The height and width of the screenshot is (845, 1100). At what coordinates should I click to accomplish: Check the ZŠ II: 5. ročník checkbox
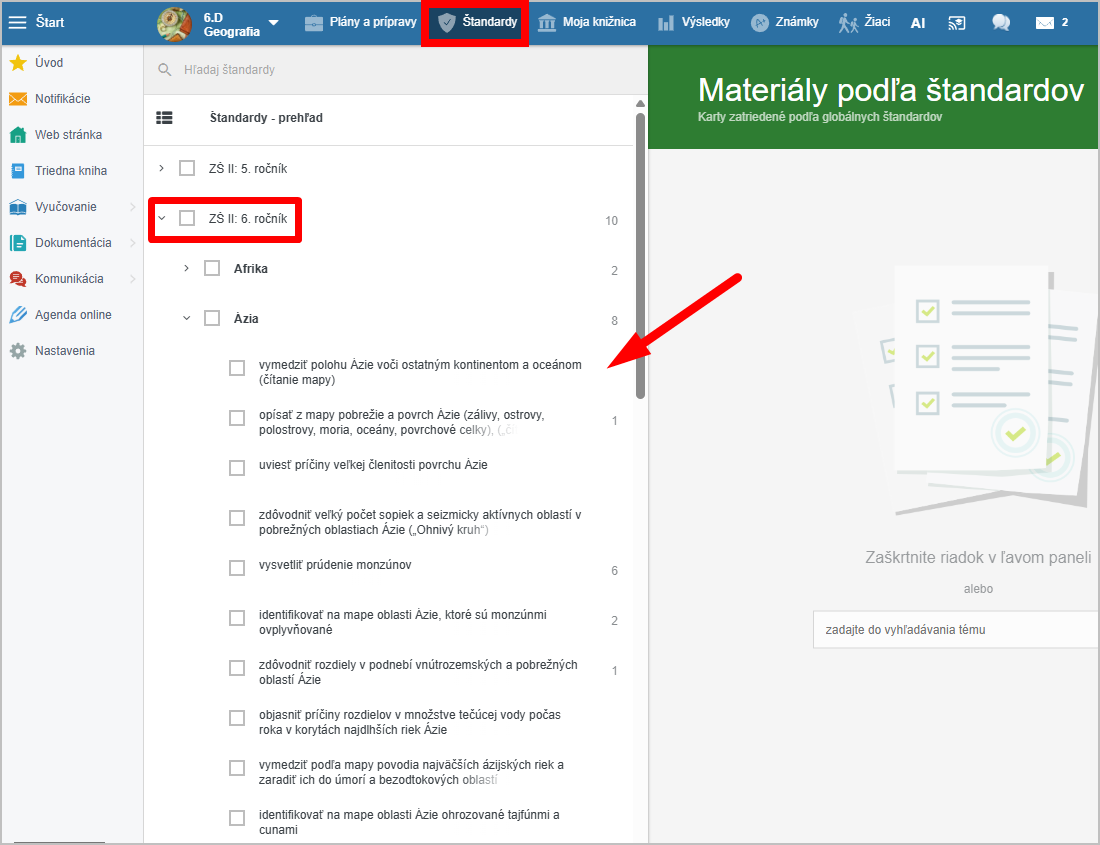187,168
